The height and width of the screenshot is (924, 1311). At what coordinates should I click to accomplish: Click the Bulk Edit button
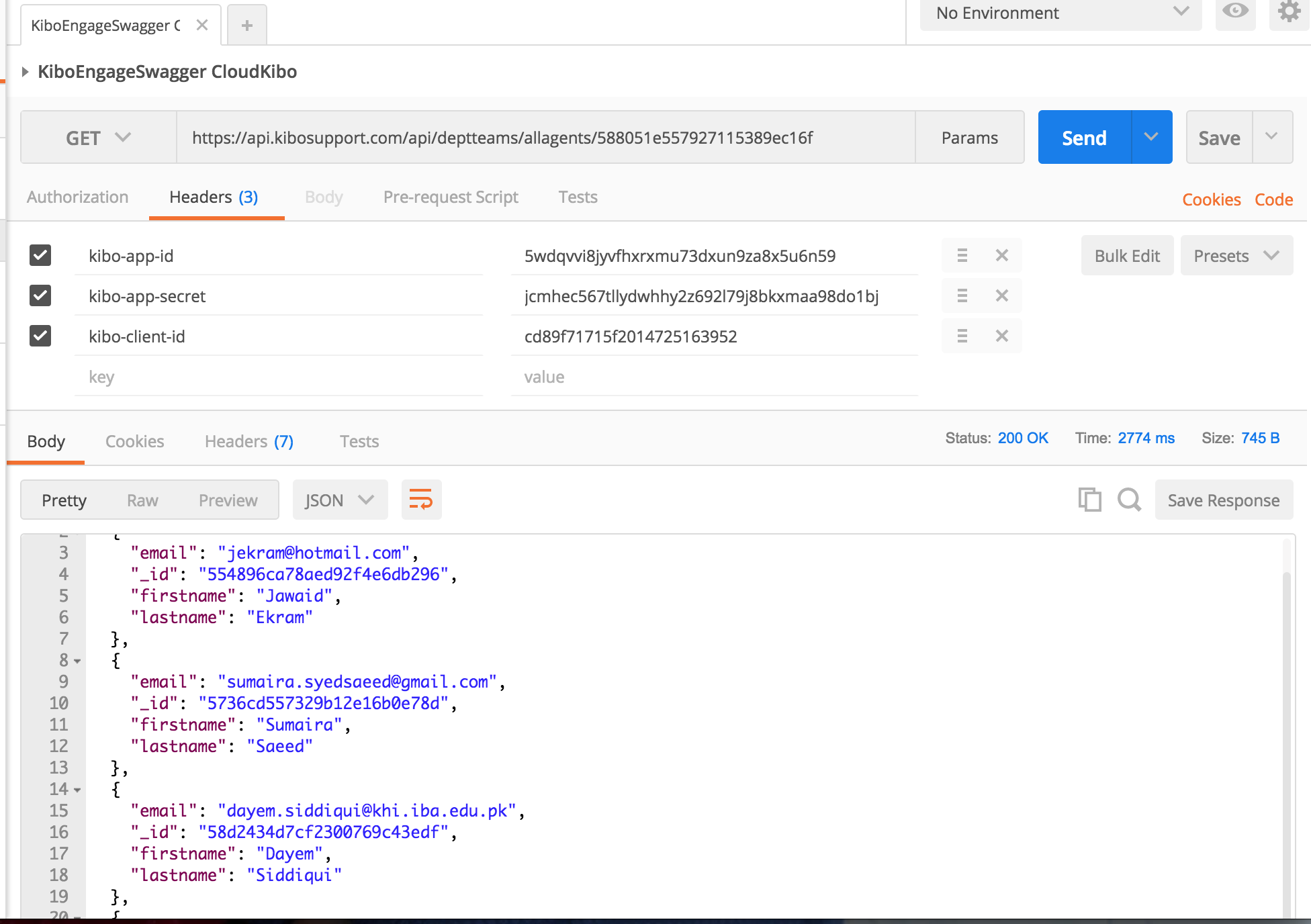(x=1127, y=256)
